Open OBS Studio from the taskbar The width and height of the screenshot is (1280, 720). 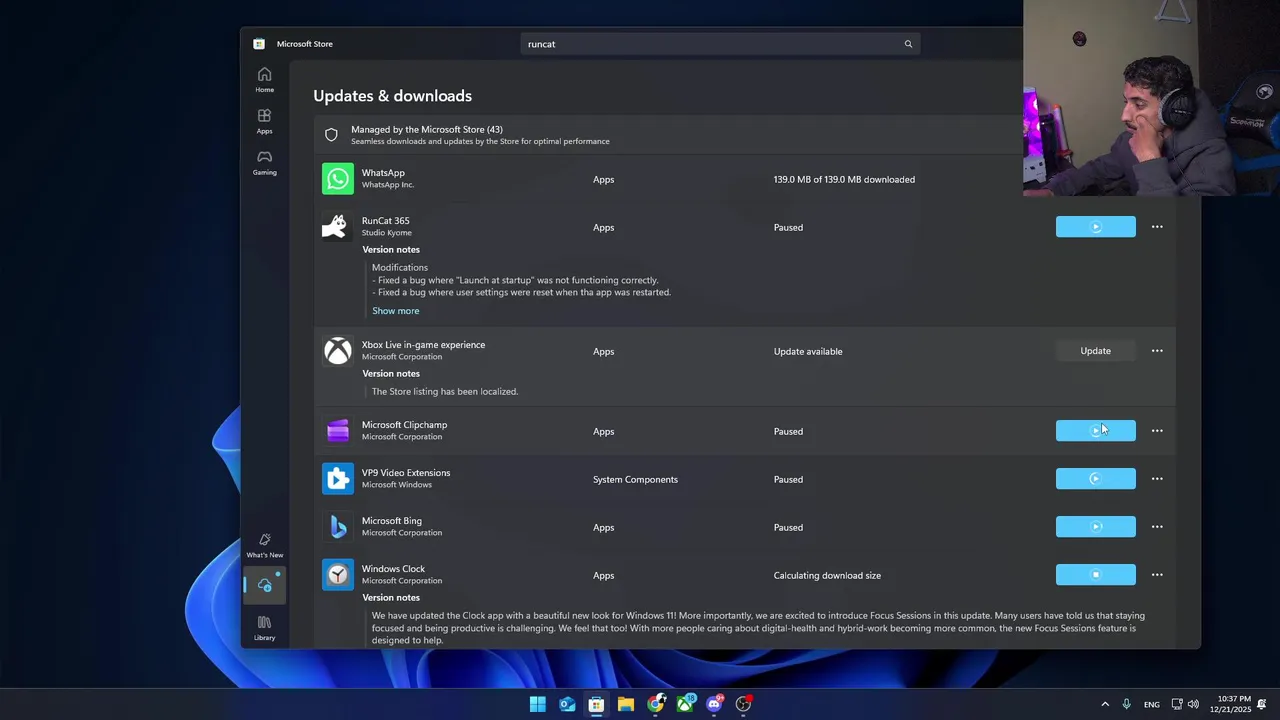pyautogui.click(x=743, y=704)
